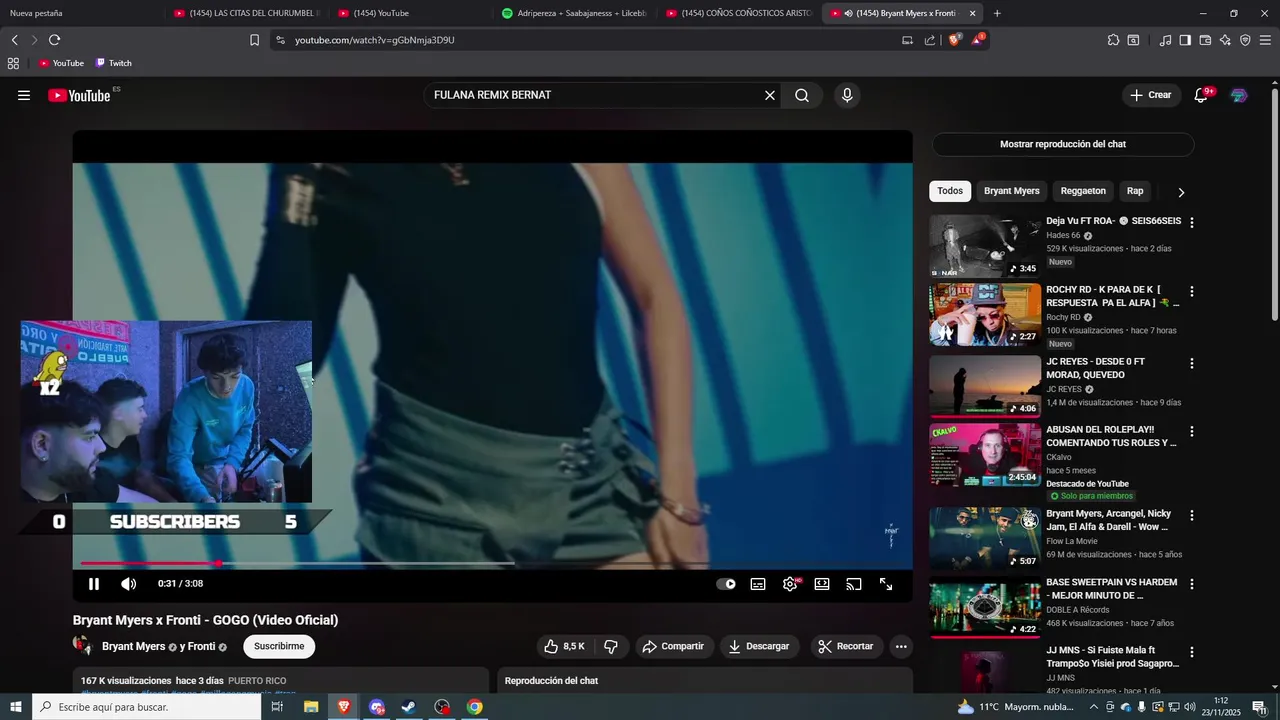Open the Brave Wallet icon

pyautogui.click(x=1205, y=40)
